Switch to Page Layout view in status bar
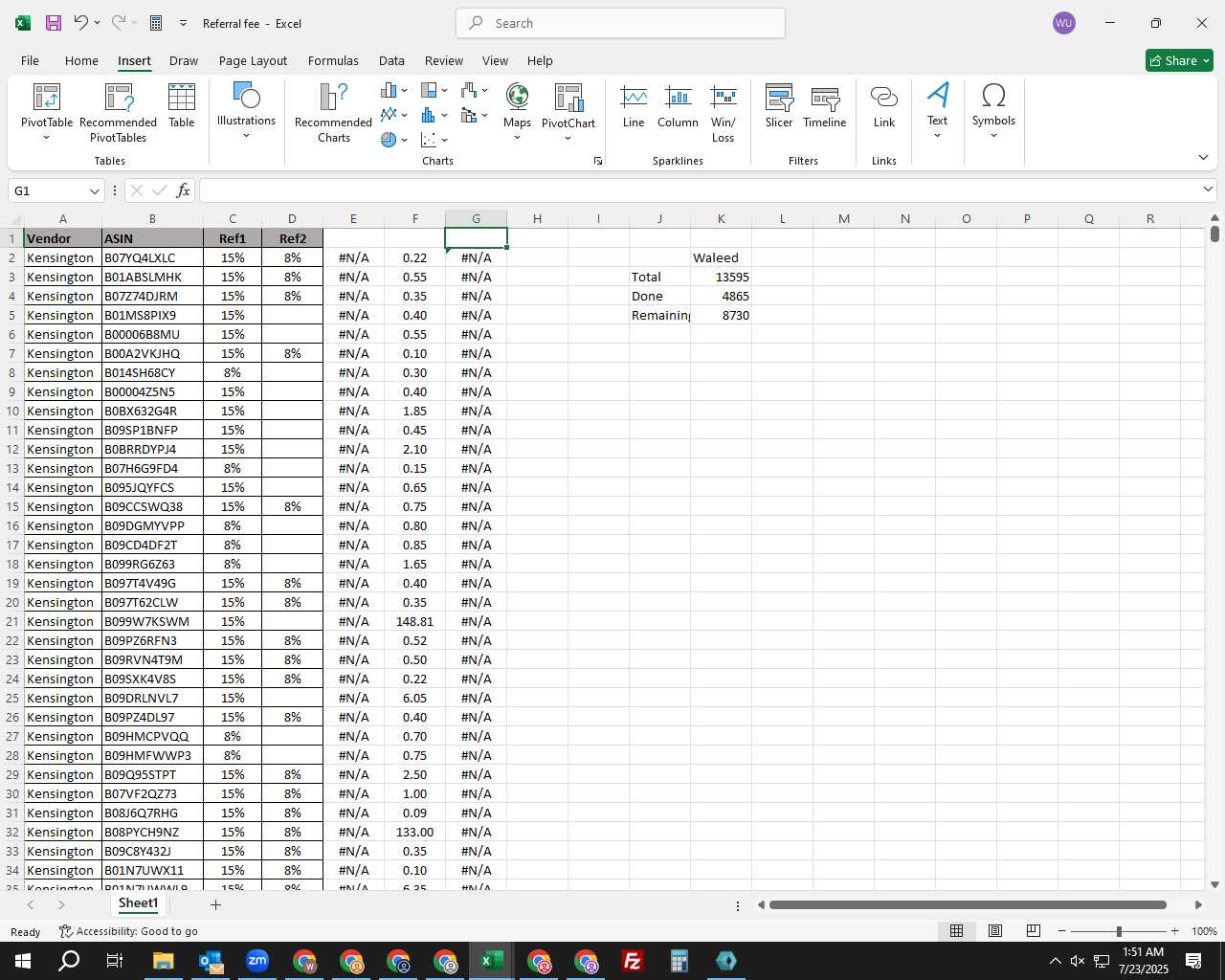Screen dimensions: 1225x980 click(995, 931)
